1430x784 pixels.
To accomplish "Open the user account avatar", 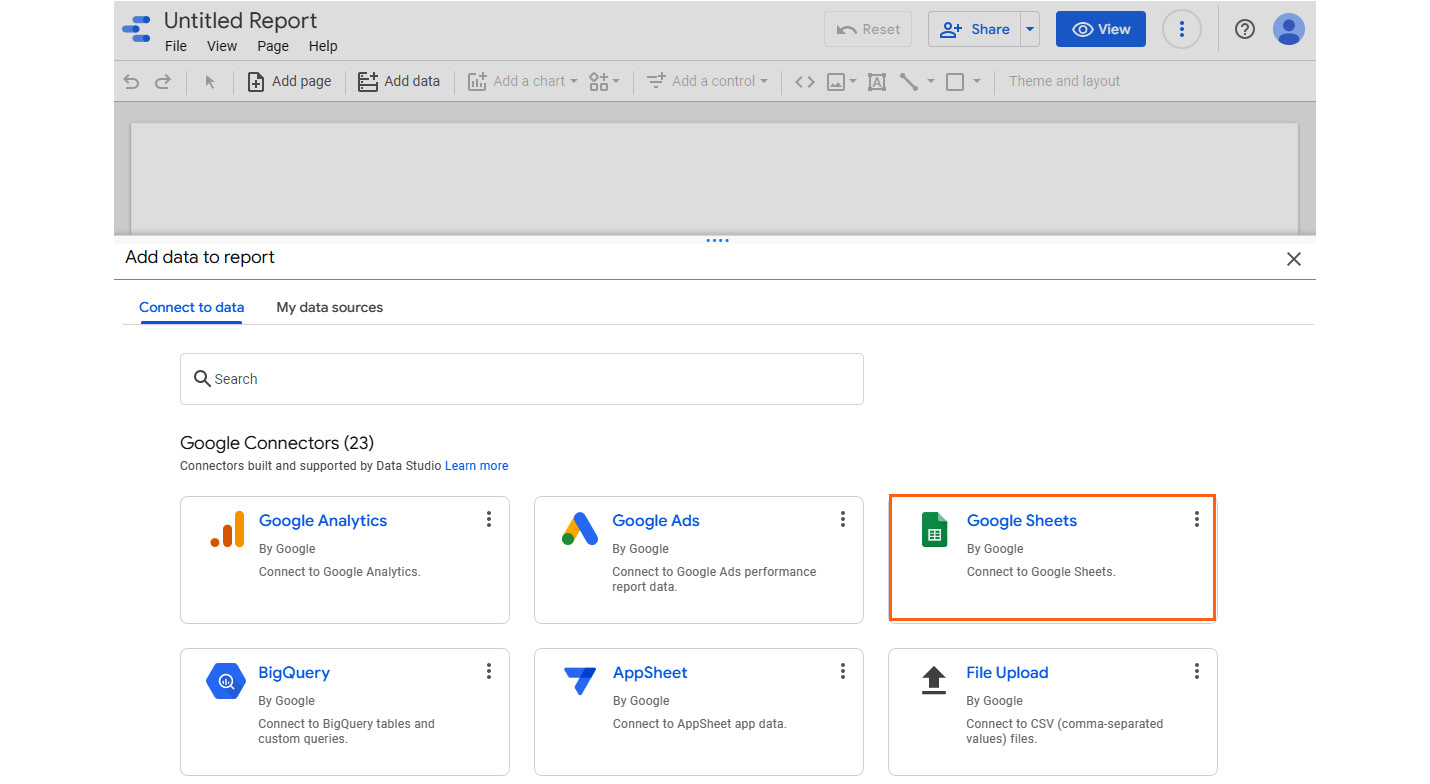I will click(x=1289, y=30).
